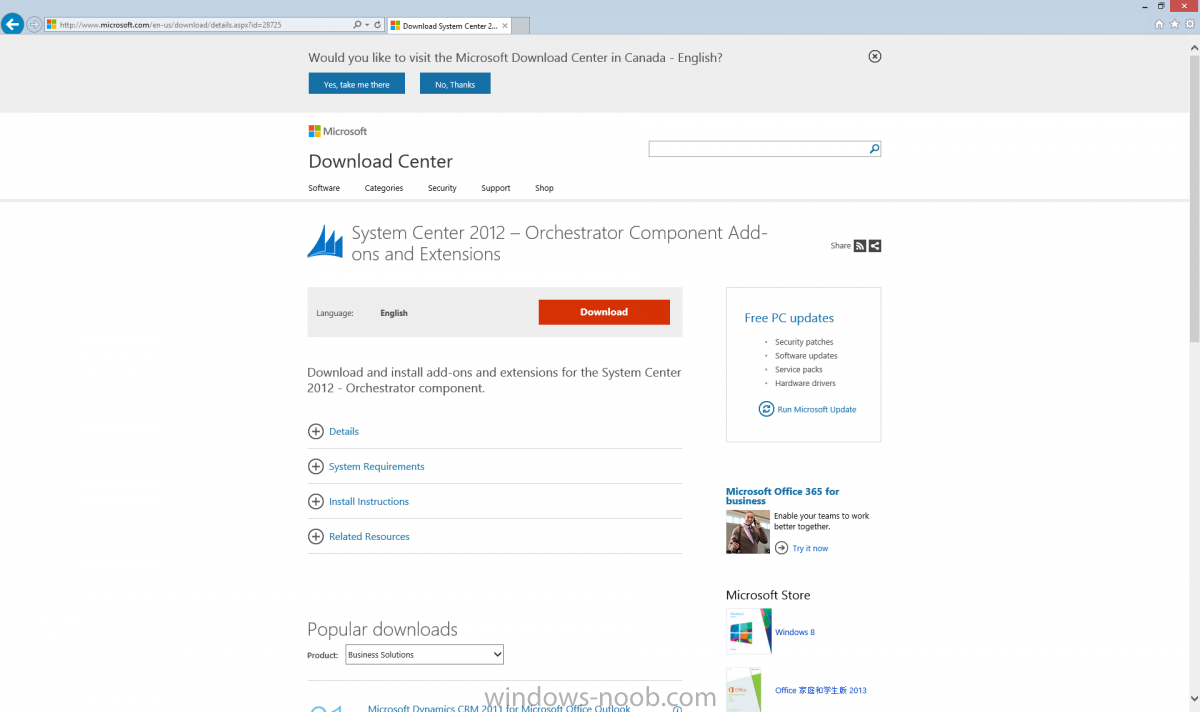Open the address bar dropdown arrow
The width and height of the screenshot is (1200, 712).
pos(367,25)
